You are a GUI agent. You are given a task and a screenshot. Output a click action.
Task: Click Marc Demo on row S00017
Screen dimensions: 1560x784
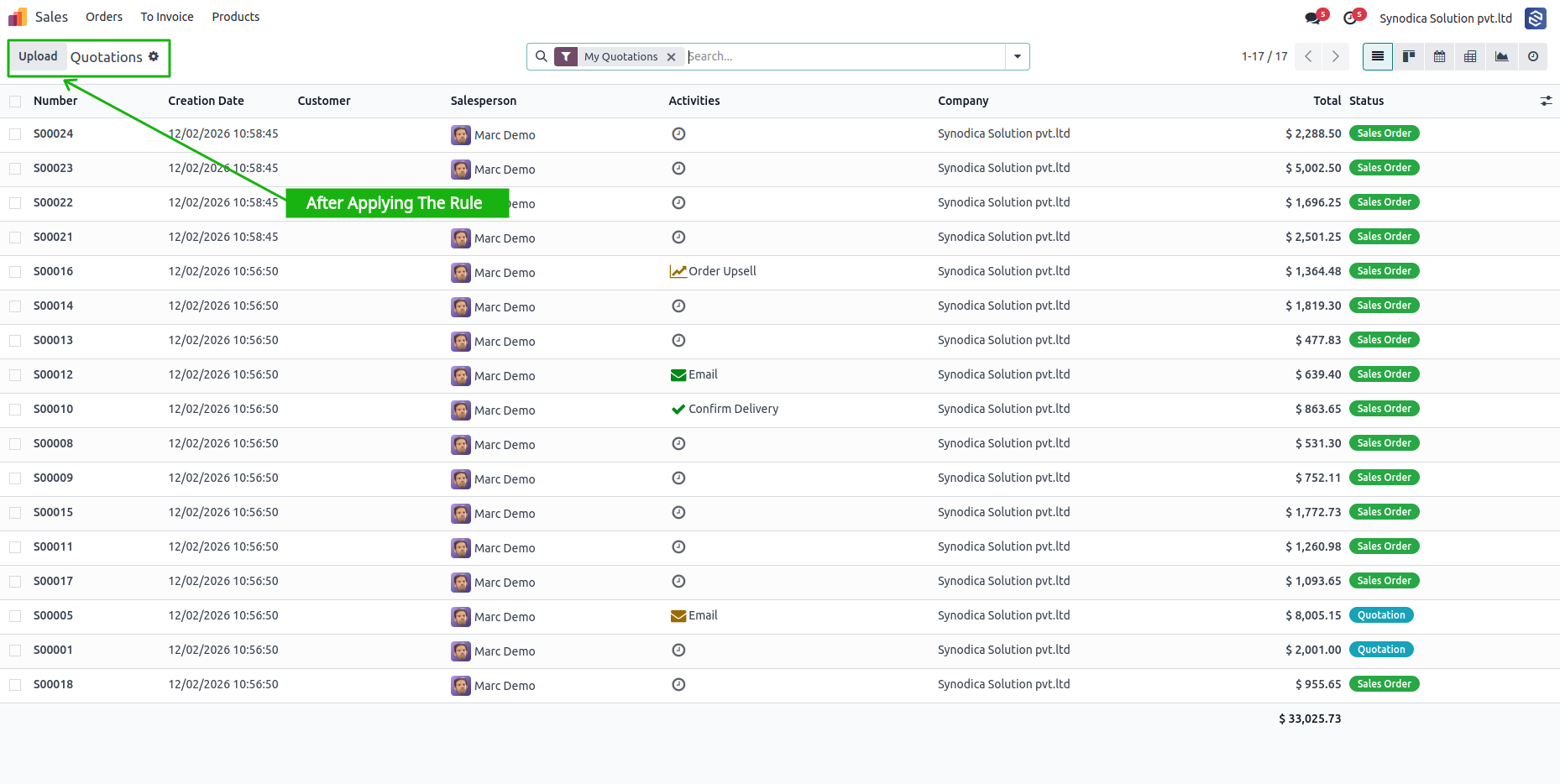pos(505,583)
